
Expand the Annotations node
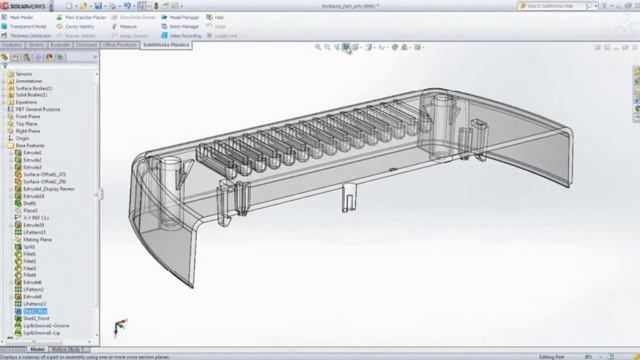pyautogui.click(x=4, y=81)
